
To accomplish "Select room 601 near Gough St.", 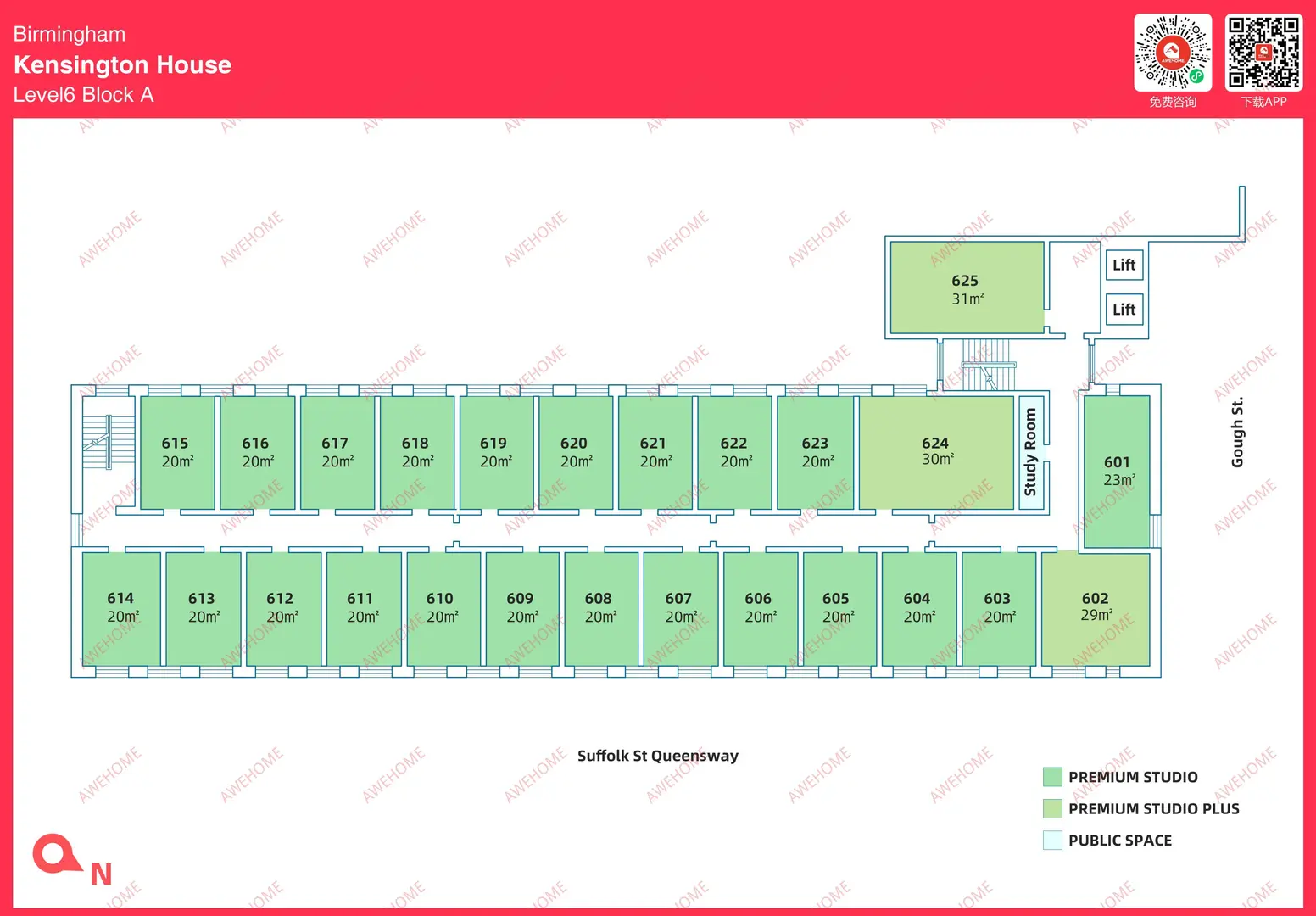I will coord(1117,471).
